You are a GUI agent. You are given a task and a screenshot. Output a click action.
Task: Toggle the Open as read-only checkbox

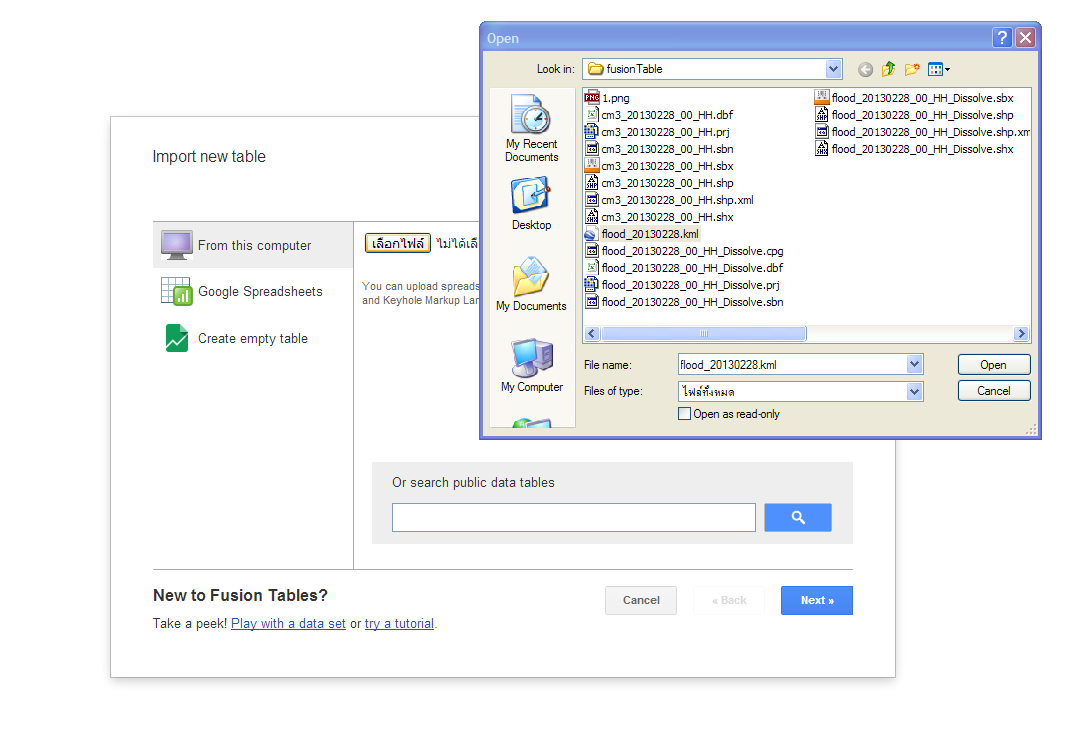pos(684,414)
